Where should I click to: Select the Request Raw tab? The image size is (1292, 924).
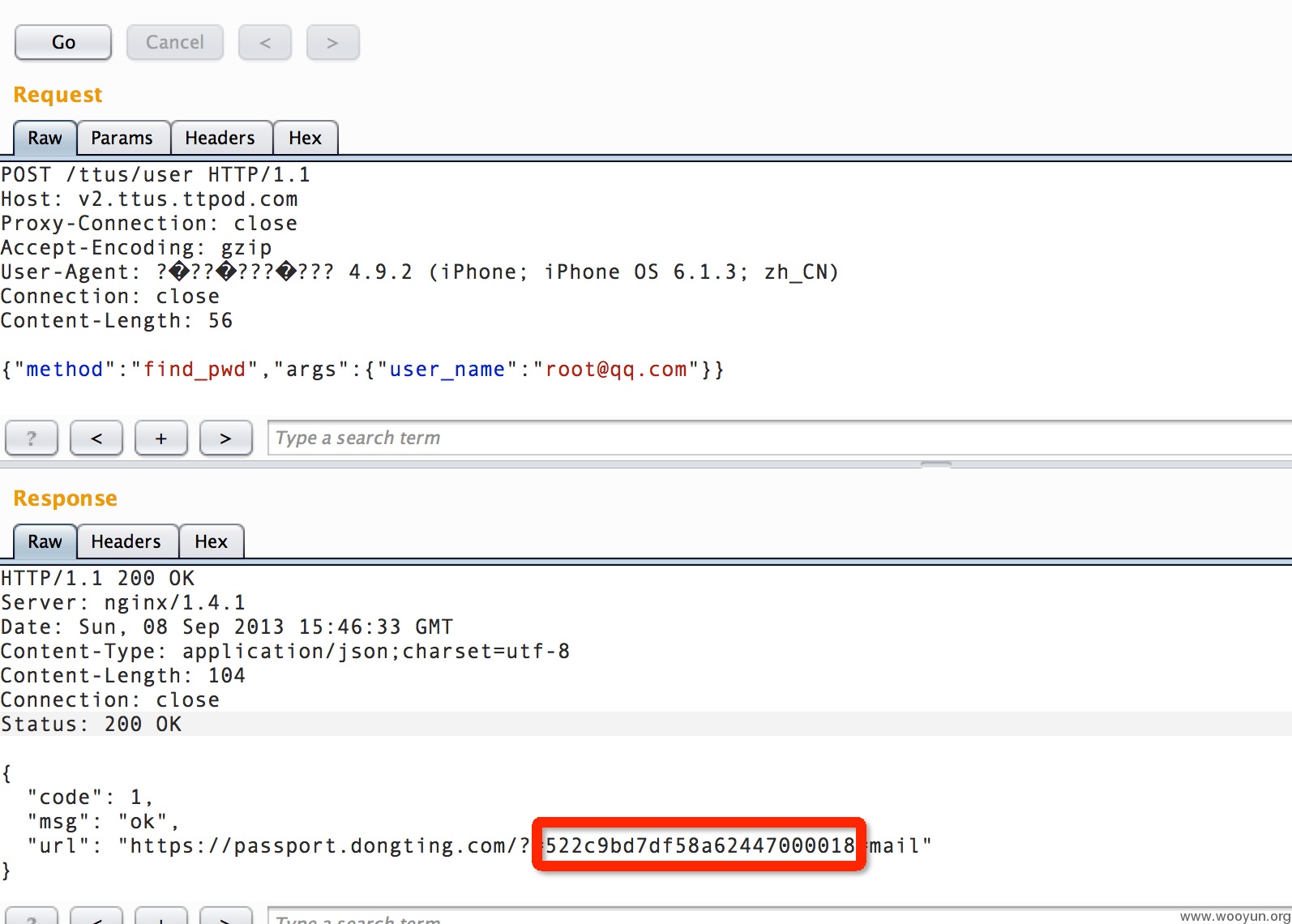tap(45, 138)
